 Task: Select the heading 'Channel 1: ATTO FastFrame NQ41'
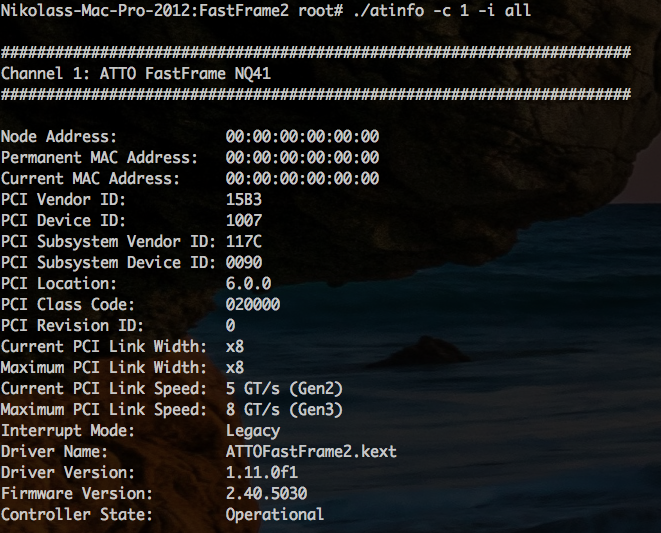click(x=136, y=73)
